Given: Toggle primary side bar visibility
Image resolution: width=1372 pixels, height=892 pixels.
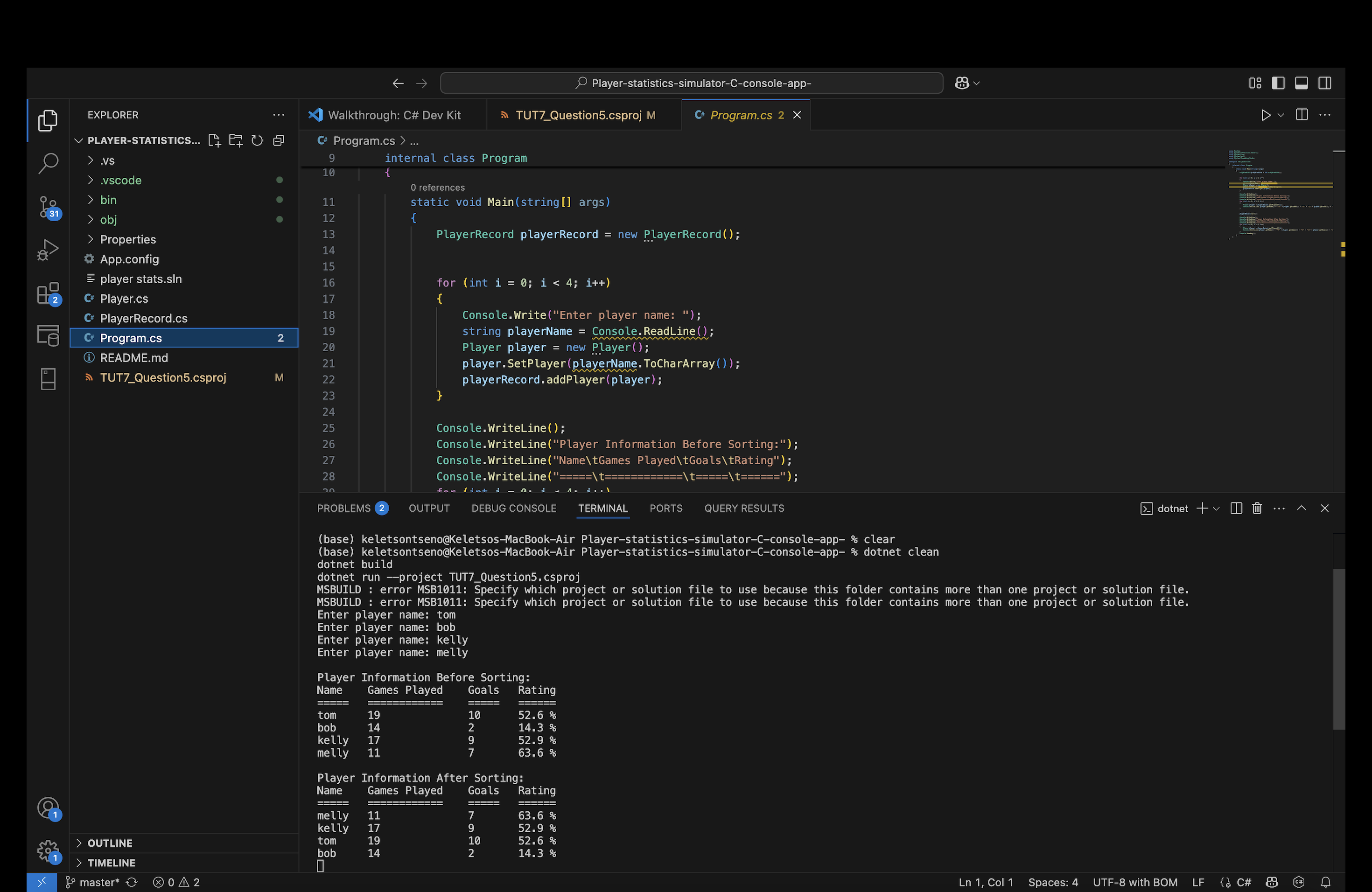Looking at the screenshot, I should pos(1278,83).
